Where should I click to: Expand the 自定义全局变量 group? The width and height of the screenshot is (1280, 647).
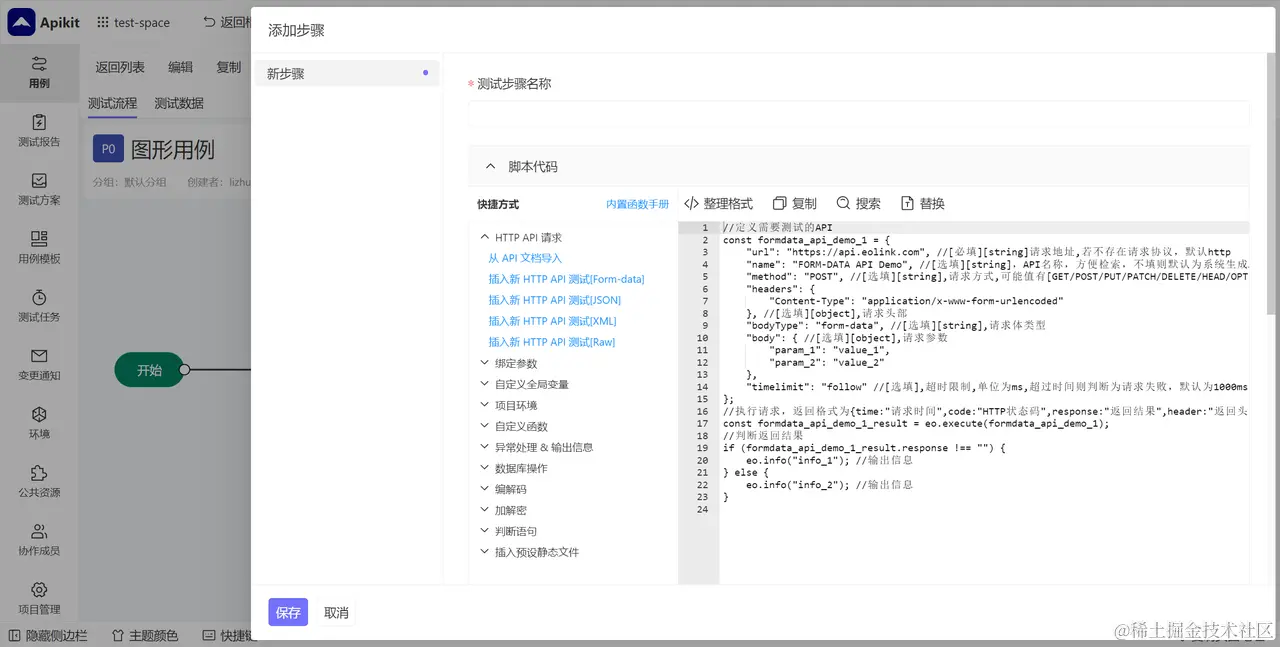tap(485, 384)
